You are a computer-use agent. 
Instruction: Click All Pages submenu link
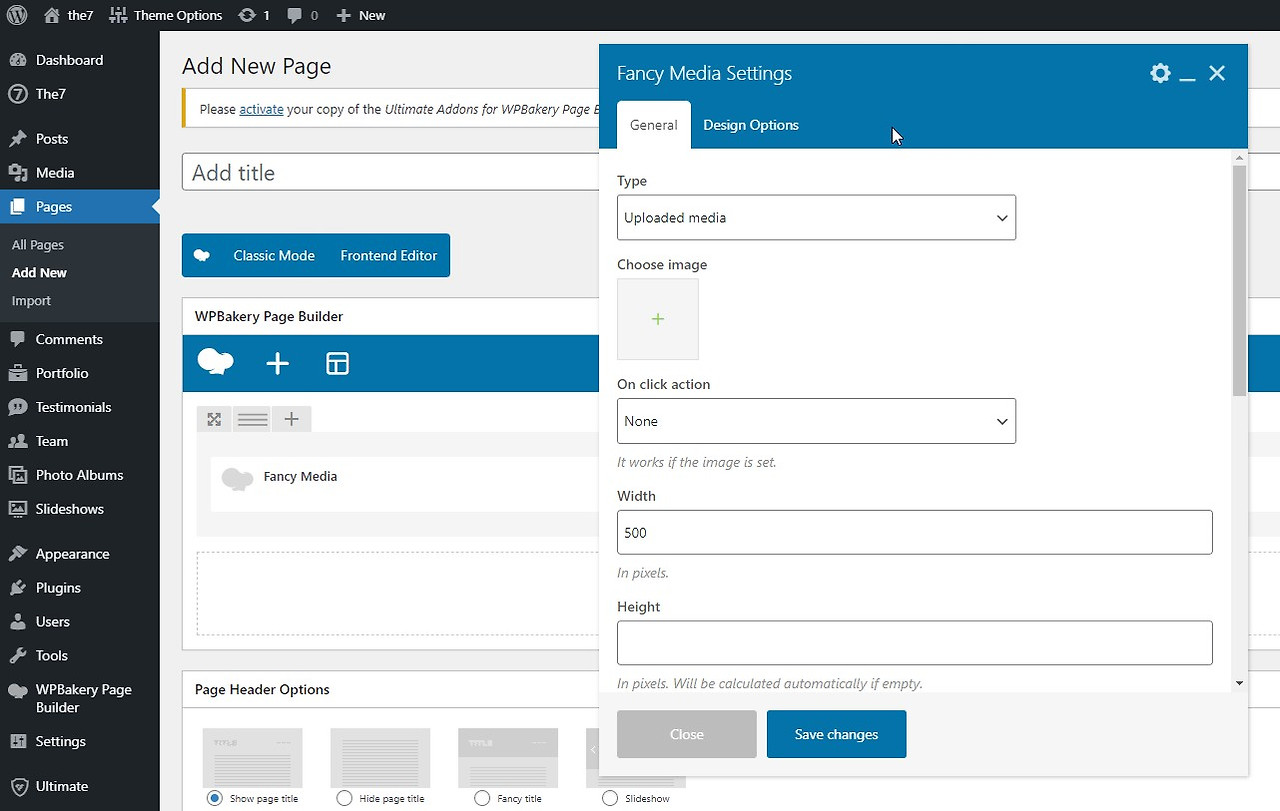coord(38,245)
